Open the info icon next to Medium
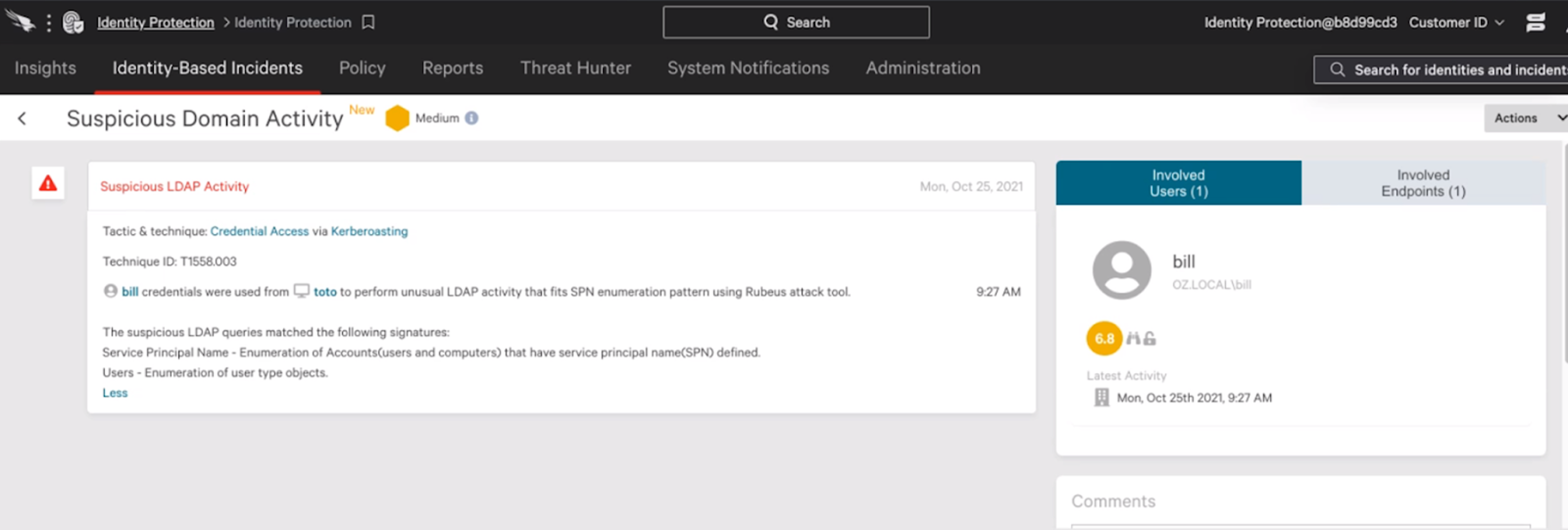Image resolution: width=1568 pixels, height=530 pixels. pyautogui.click(x=471, y=118)
